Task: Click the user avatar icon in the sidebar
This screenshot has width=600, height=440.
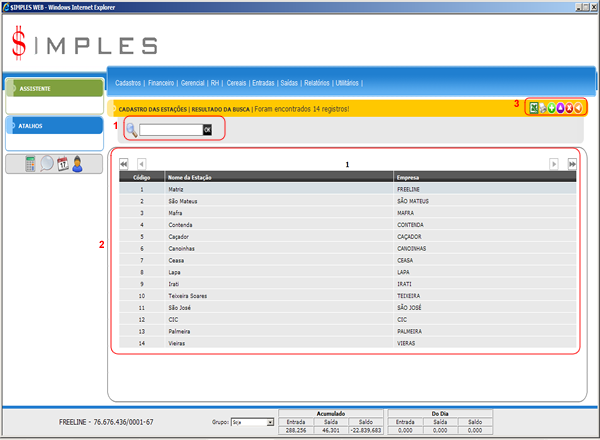Action: point(77,164)
